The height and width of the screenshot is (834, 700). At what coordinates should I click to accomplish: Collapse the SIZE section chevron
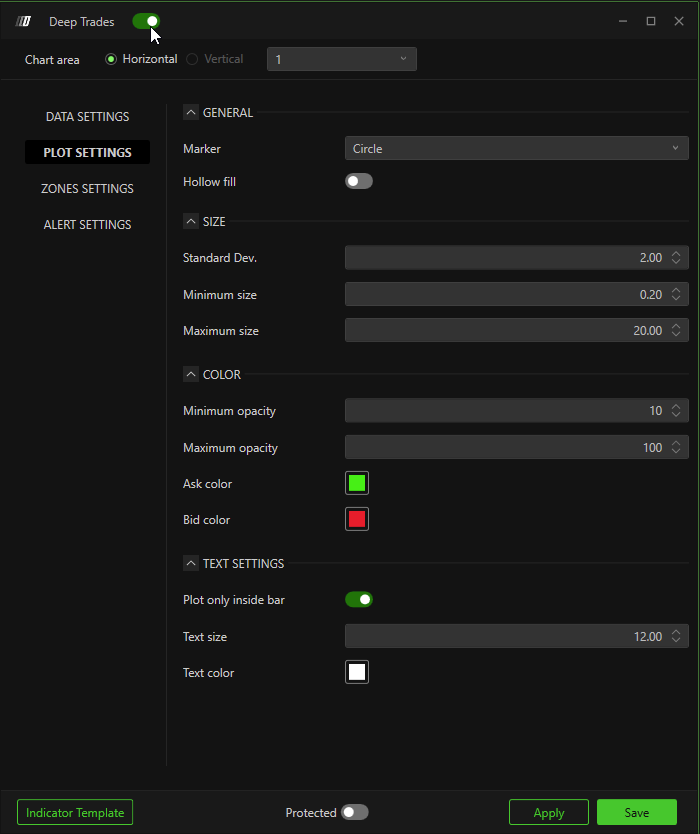coord(191,222)
